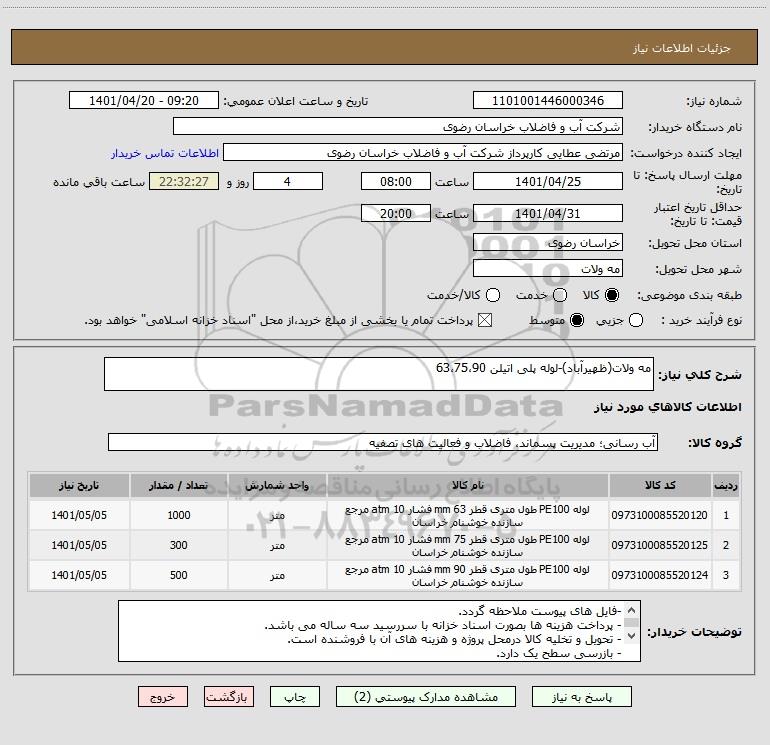This screenshot has height=745, width=770.
Task: Click واحد شمارش column header
Action: point(277,486)
